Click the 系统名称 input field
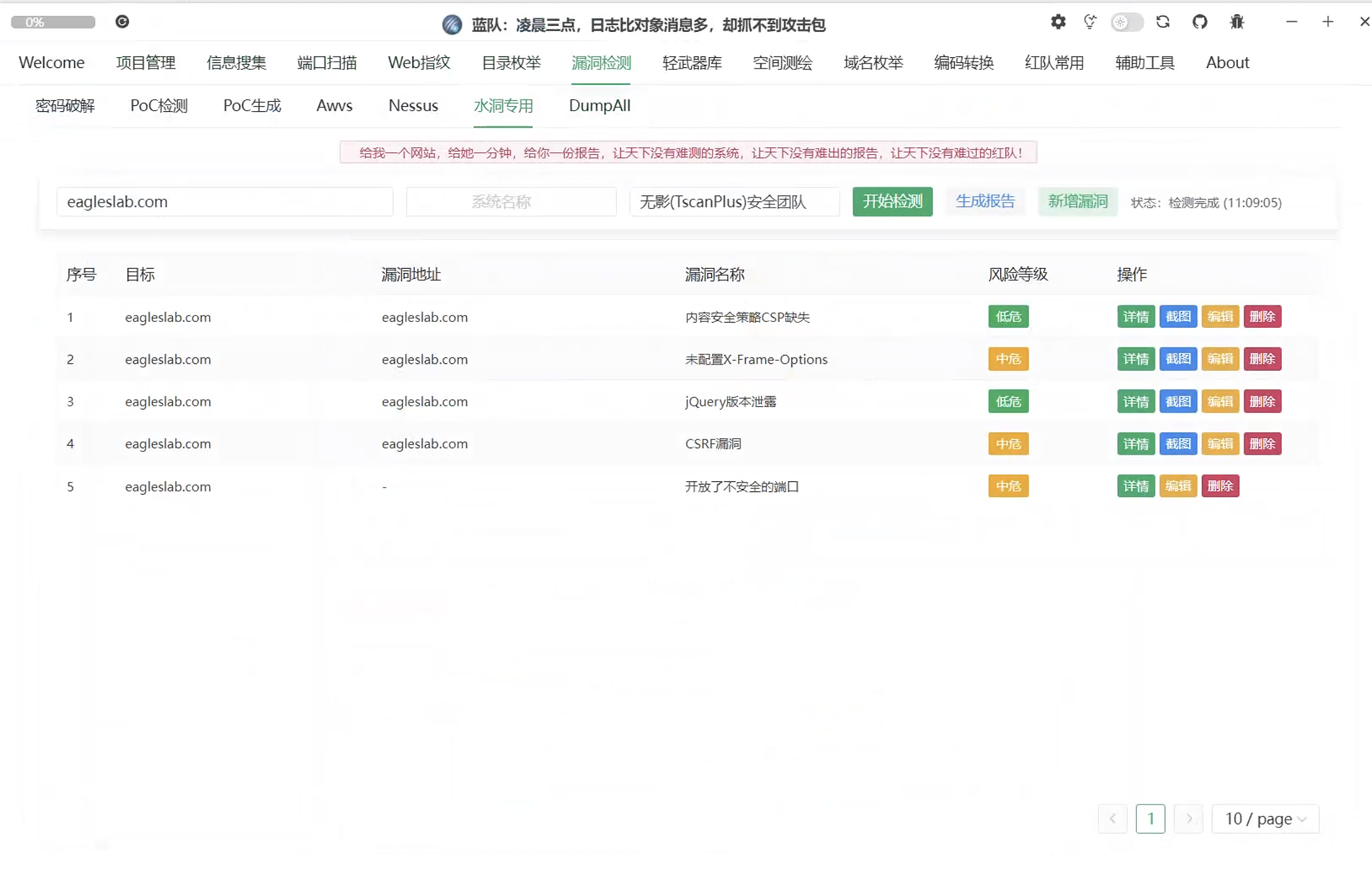The image size is (1372, 875). point(511,202)
